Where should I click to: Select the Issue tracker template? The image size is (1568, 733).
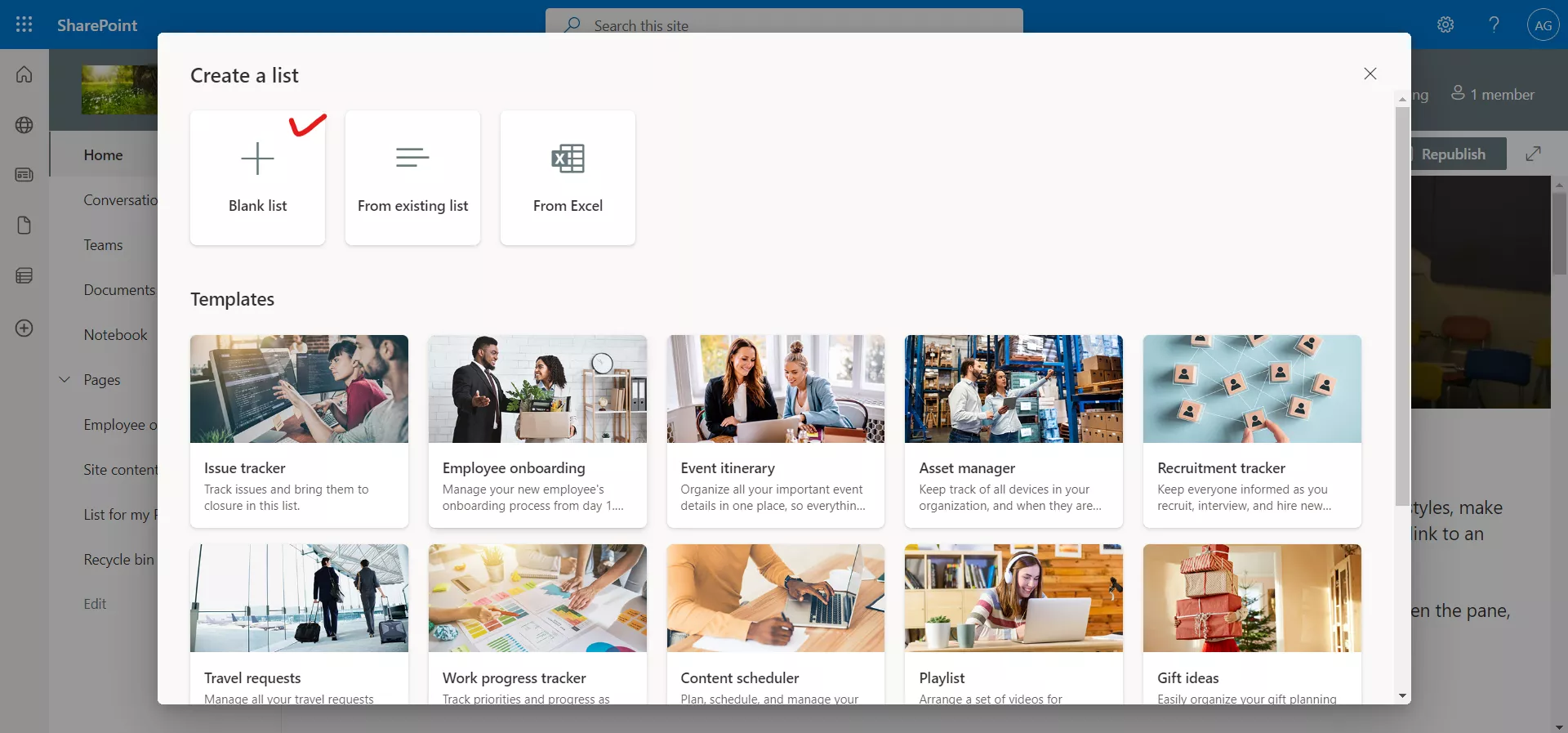[299, 431]
